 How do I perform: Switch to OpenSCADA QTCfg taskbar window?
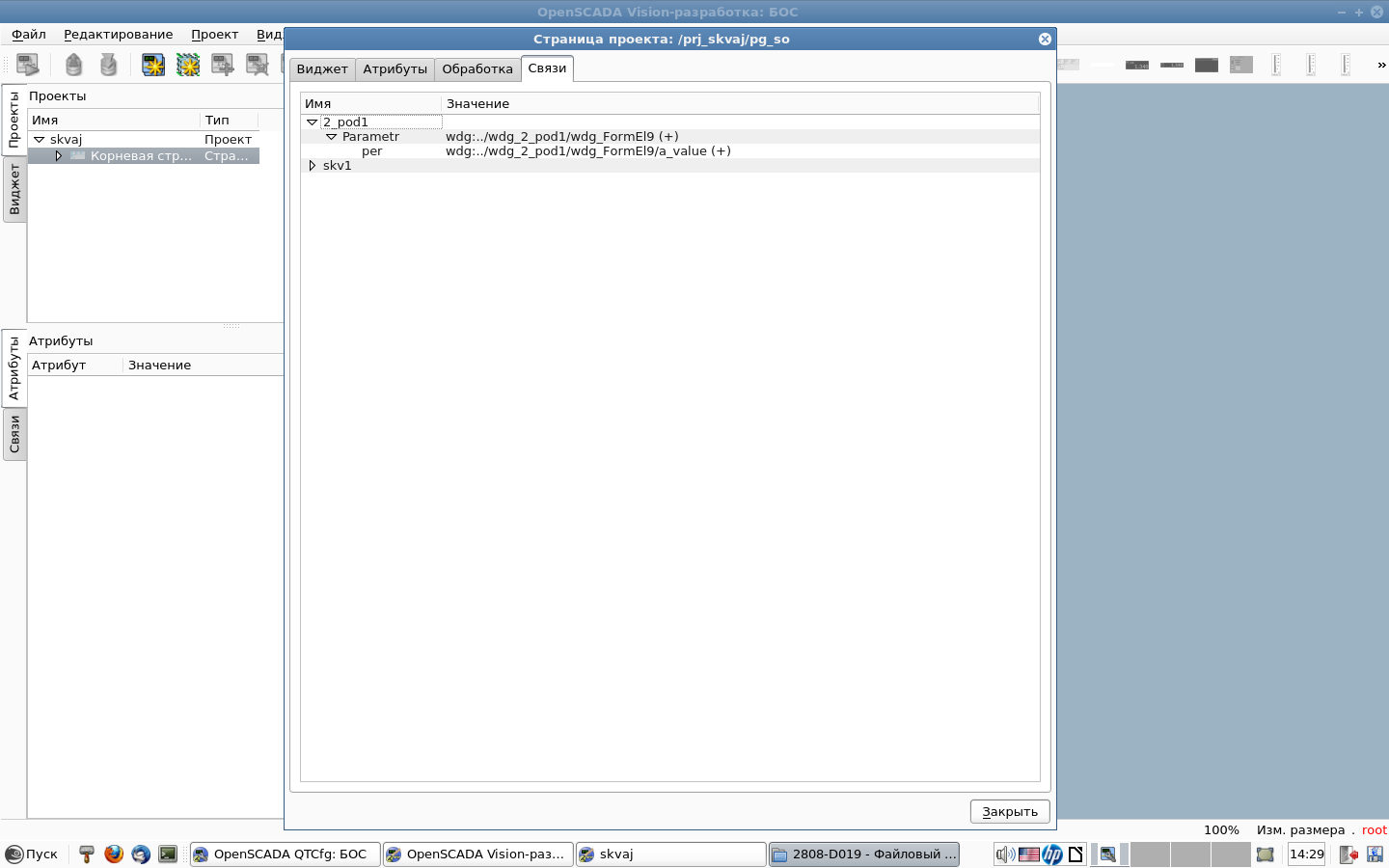(286, 854)
